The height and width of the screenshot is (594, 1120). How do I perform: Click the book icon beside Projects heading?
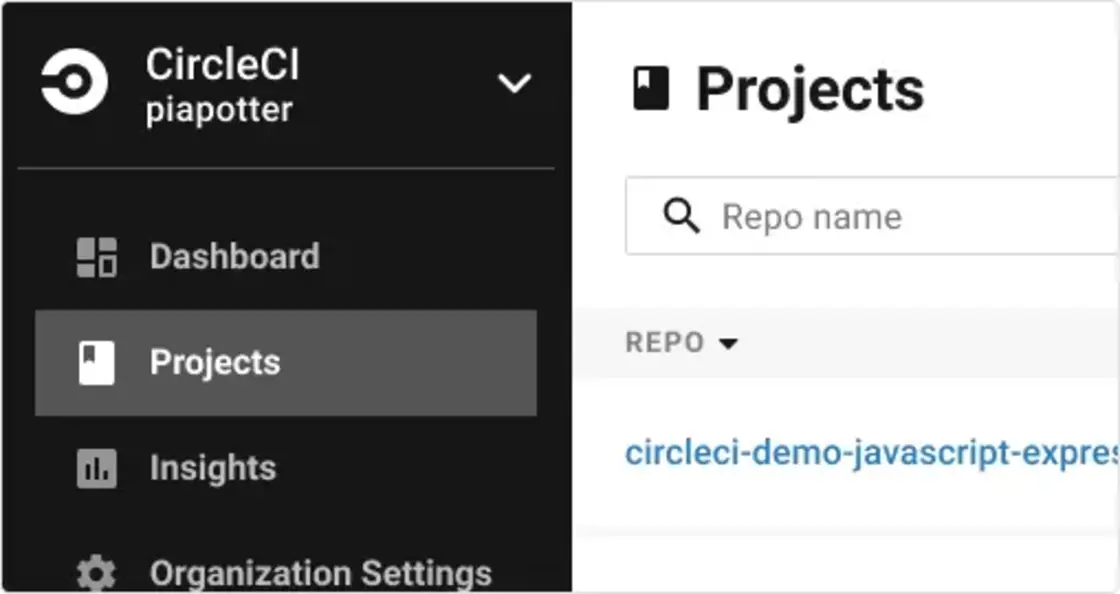point(651,88)
